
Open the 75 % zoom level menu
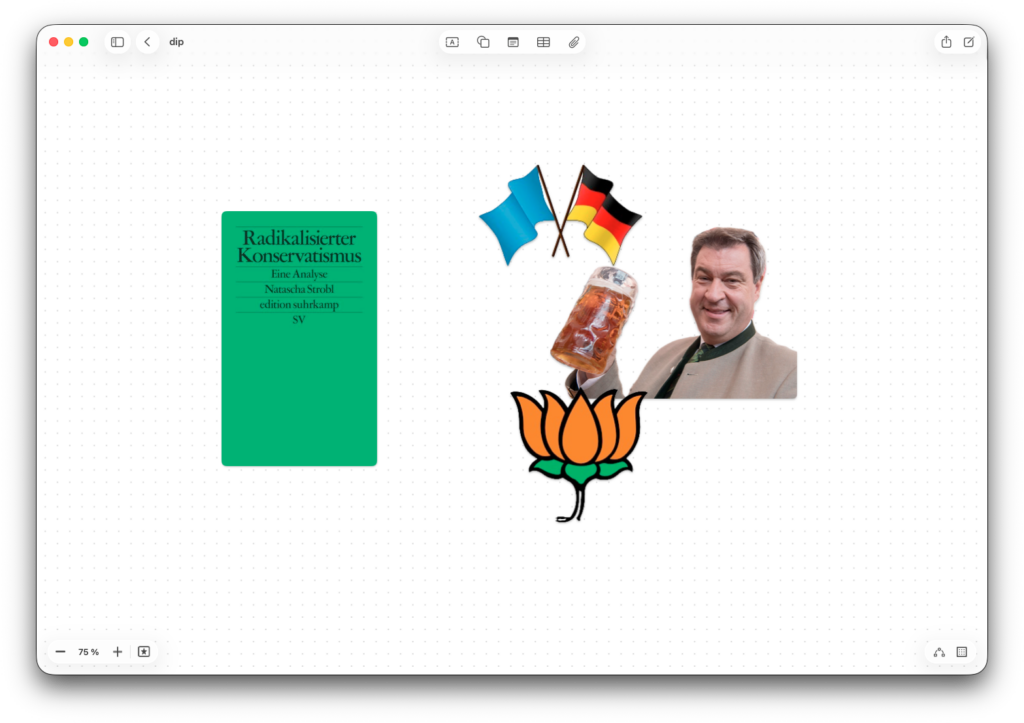(x=89, y=652)
